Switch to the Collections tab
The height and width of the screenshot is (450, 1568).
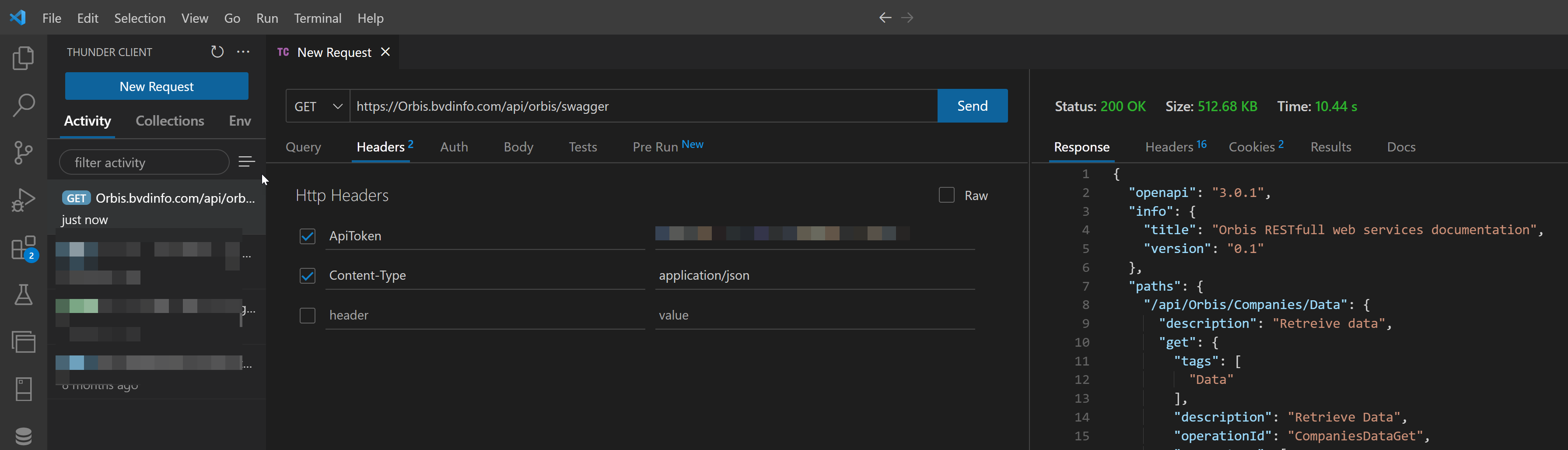[170, 120]
